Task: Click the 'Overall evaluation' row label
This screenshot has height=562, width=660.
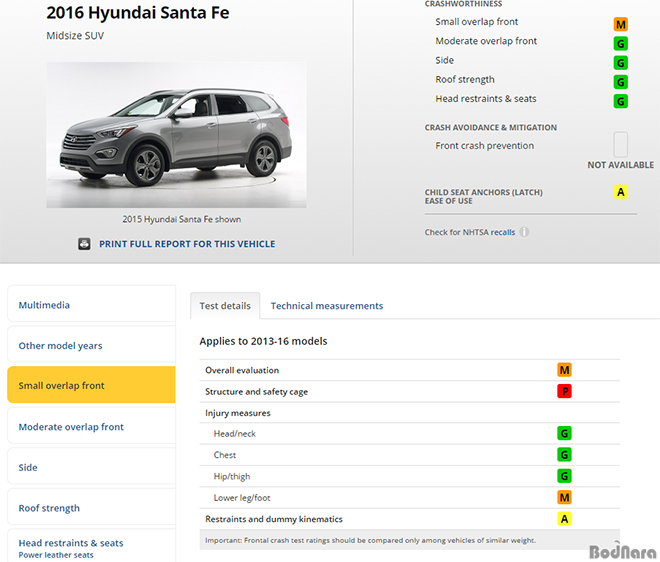Action: pos(242,370)
